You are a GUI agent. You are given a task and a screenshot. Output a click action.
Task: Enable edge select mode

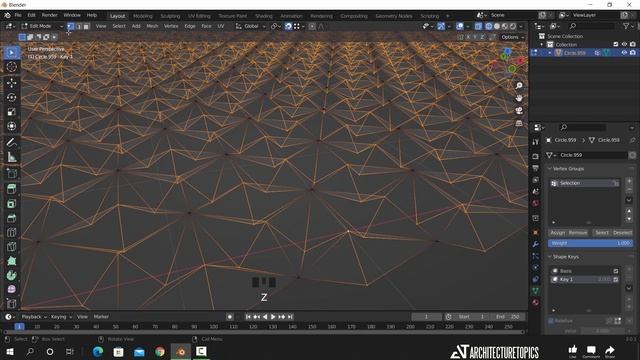point(78,26)
